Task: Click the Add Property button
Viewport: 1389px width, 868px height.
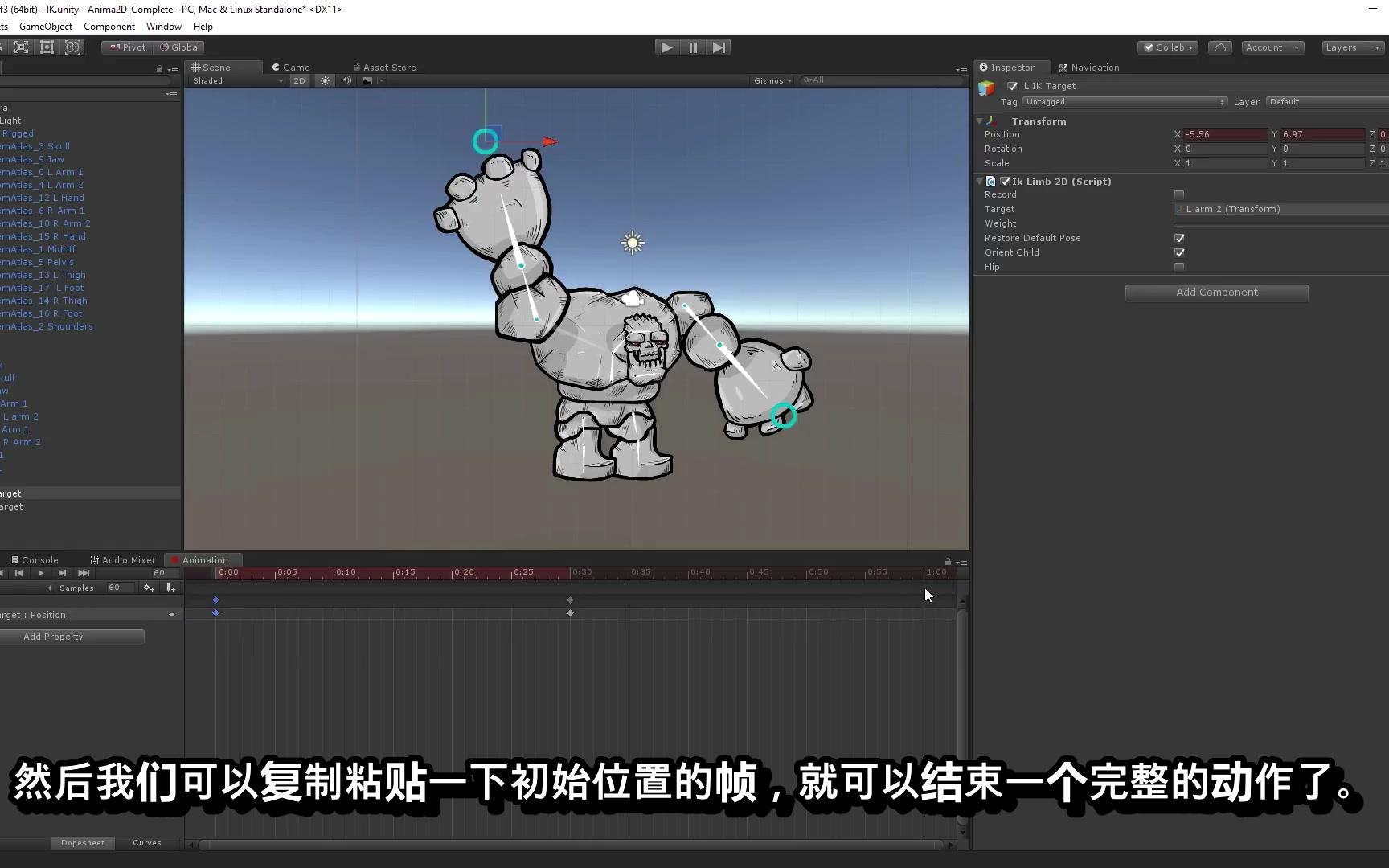Action: pos(53,636)
